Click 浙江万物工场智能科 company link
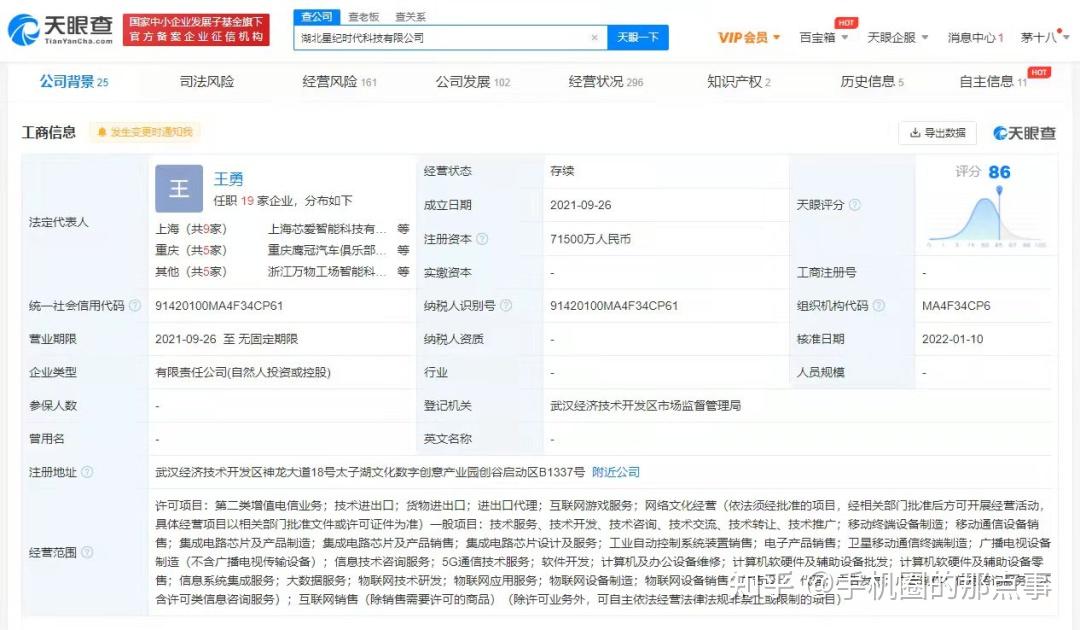The height and width of the screenshot is (630, 1080). tap(326, 271)
